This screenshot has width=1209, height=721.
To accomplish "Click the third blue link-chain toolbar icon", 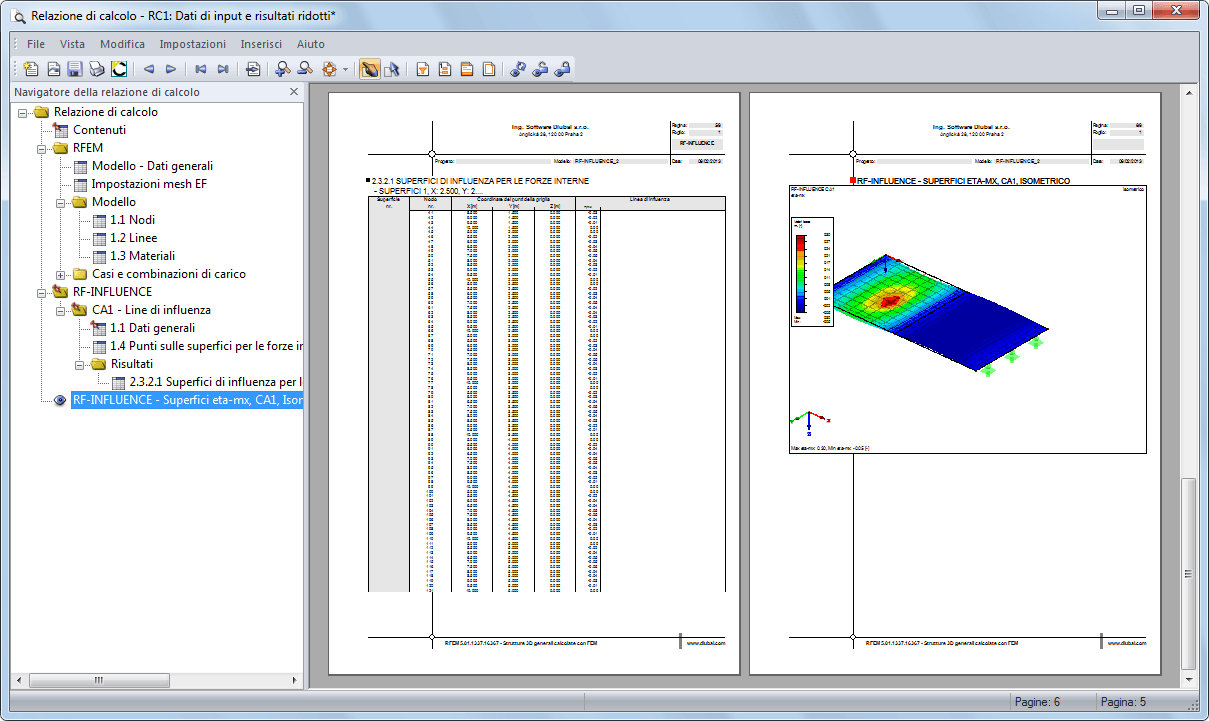I will click(562, 69).
